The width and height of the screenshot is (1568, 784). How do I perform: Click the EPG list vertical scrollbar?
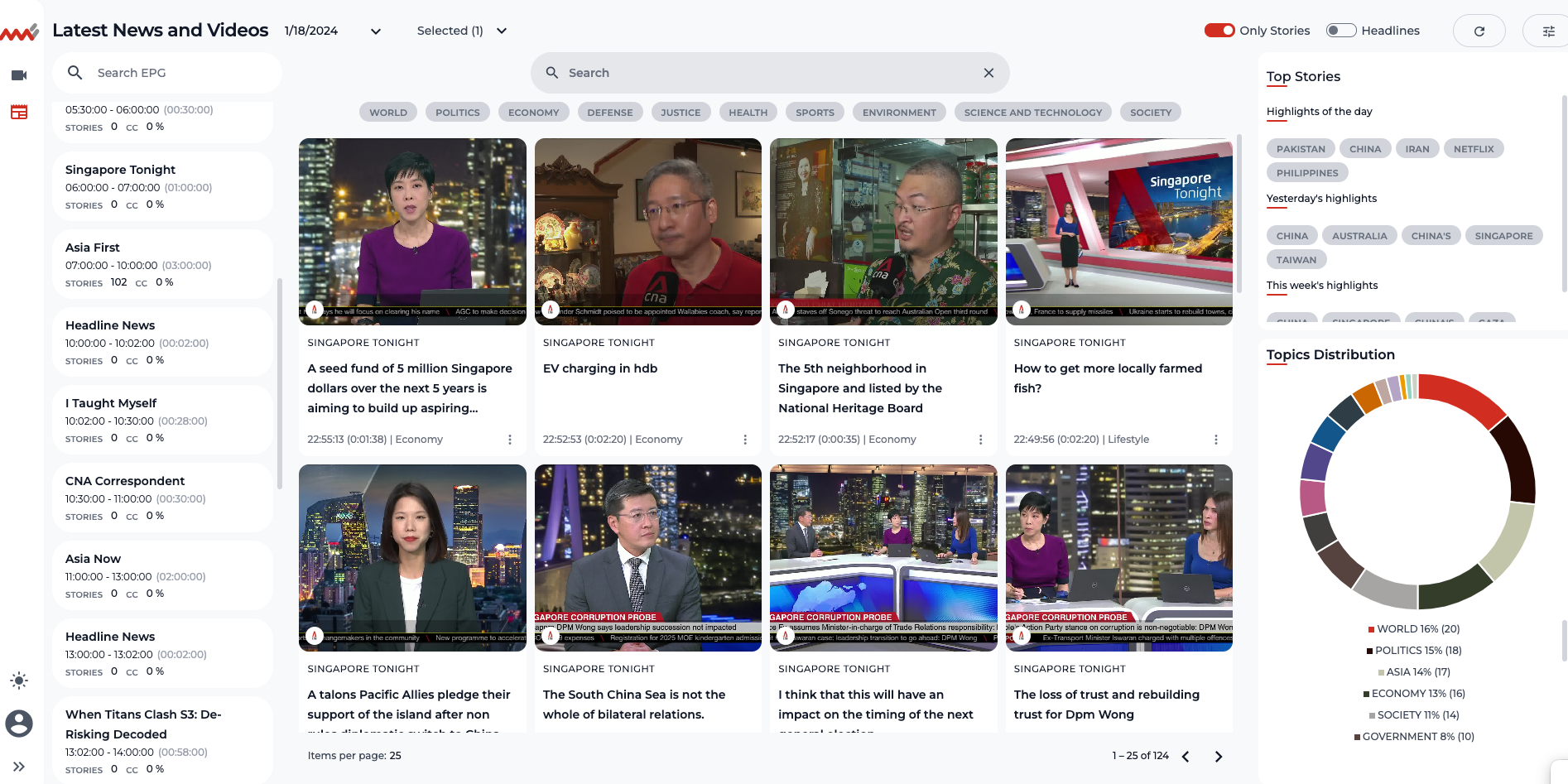pyautogui.click(x=280, y=383)
